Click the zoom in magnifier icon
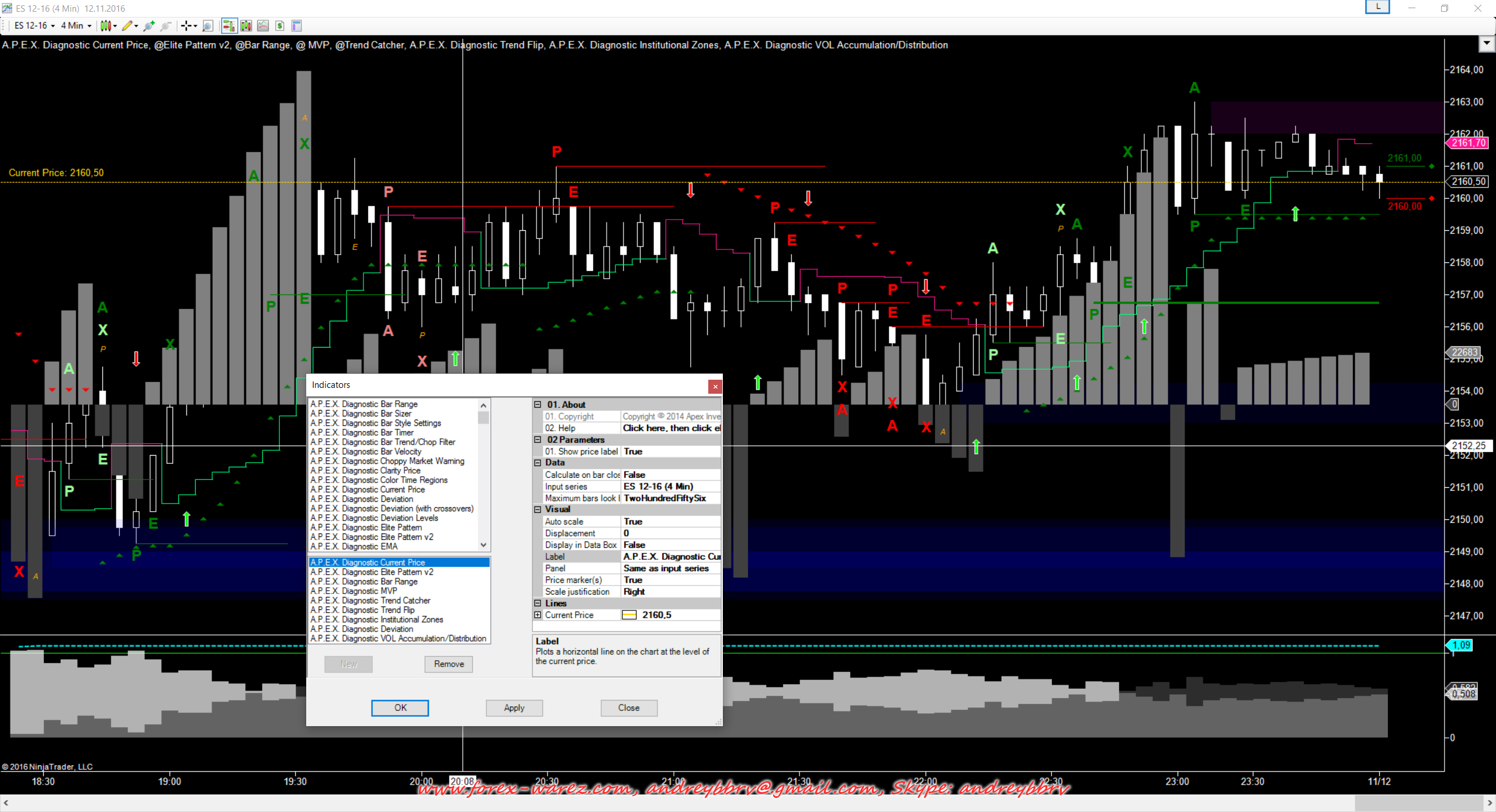Screen dimensions: 1496x812 149,26
